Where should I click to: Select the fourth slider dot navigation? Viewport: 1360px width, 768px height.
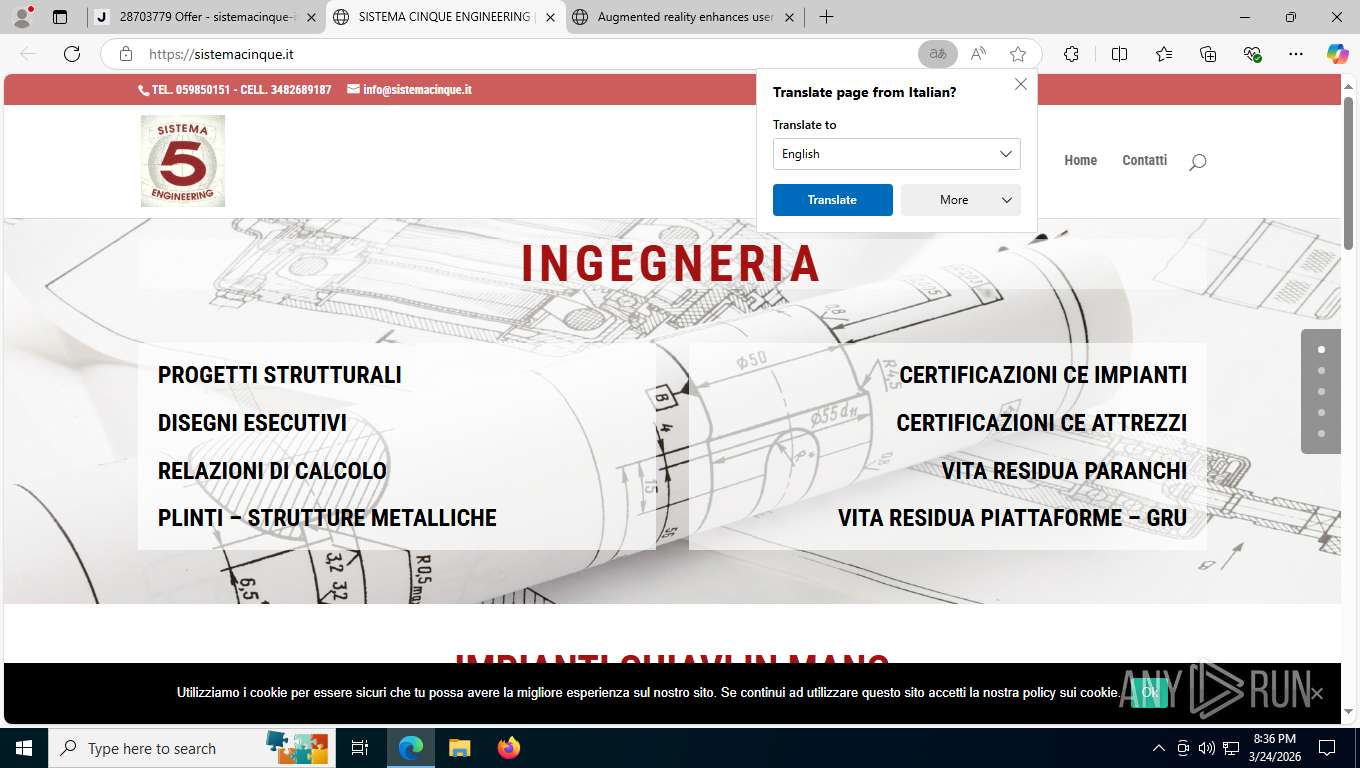pos(1321,412)
